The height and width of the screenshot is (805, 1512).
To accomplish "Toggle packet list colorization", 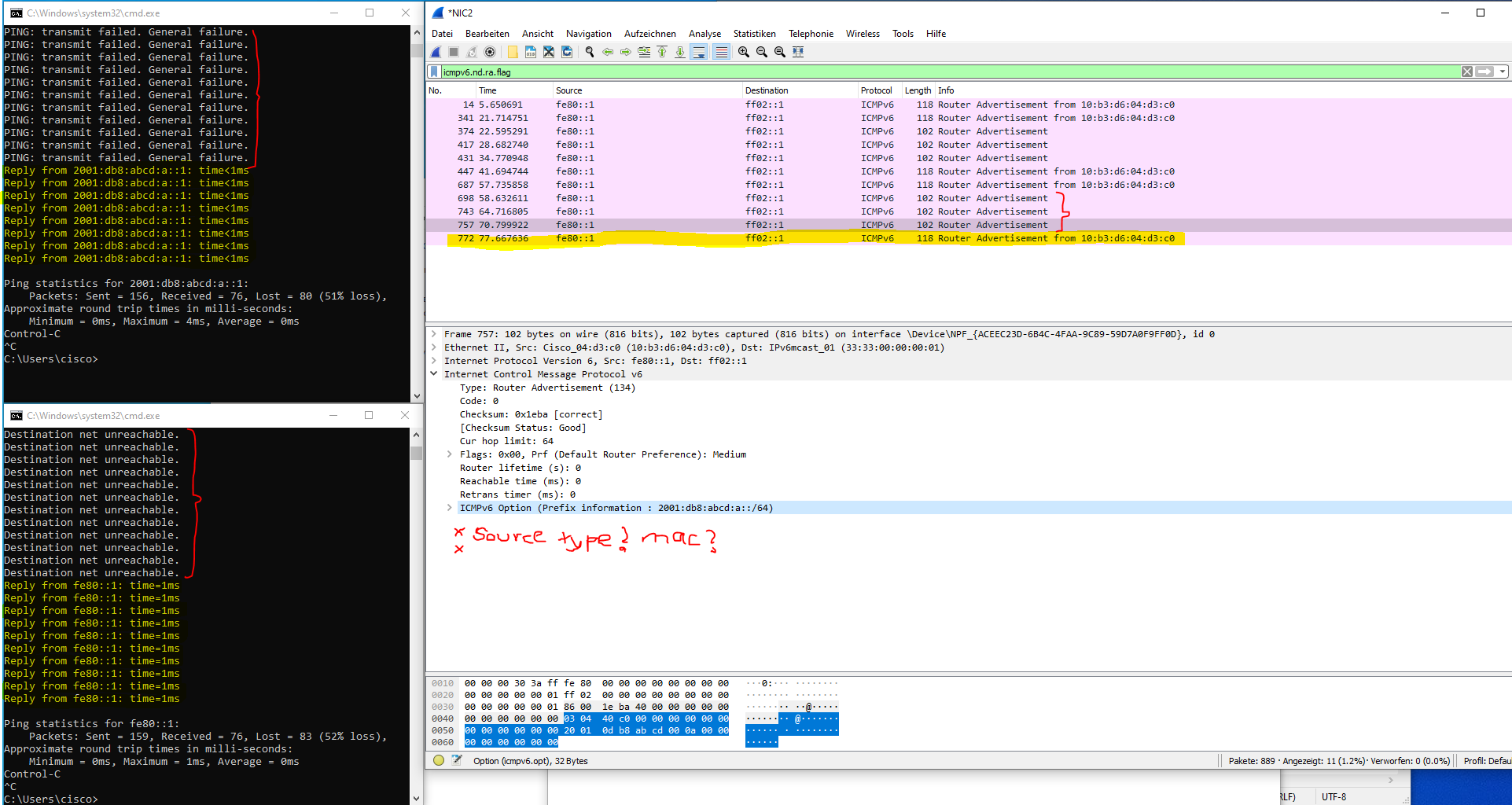I will tap(721, 52).
